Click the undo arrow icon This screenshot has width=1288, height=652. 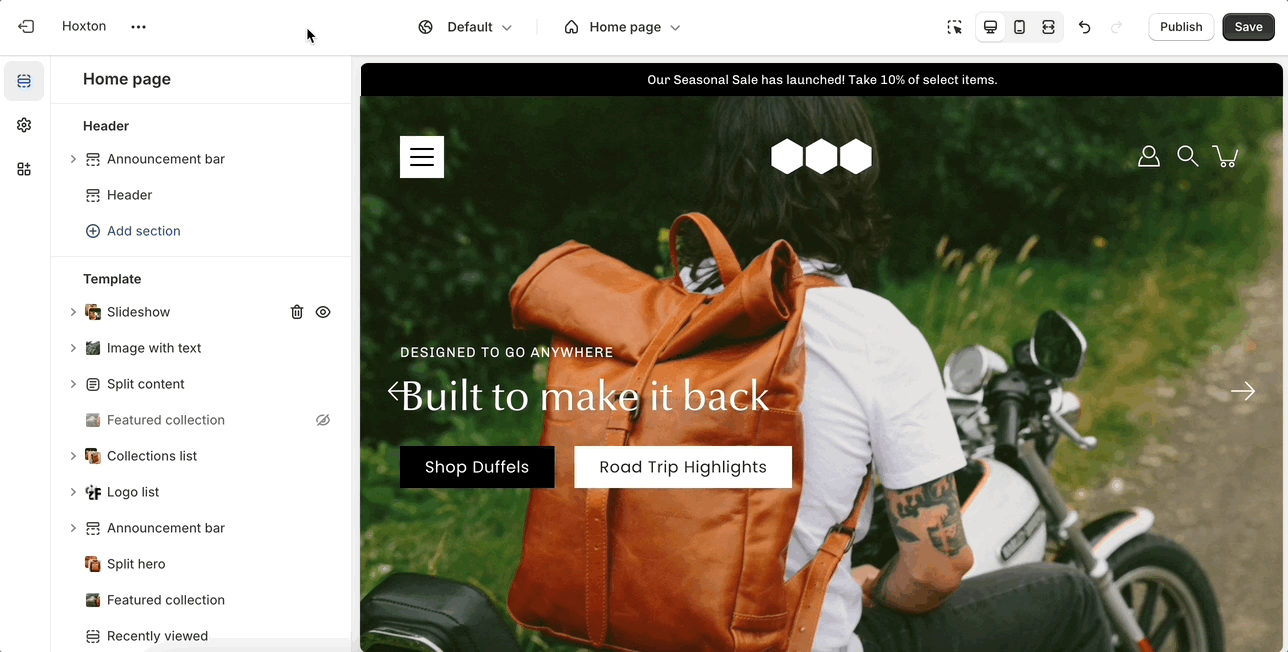coord(1084,27)
